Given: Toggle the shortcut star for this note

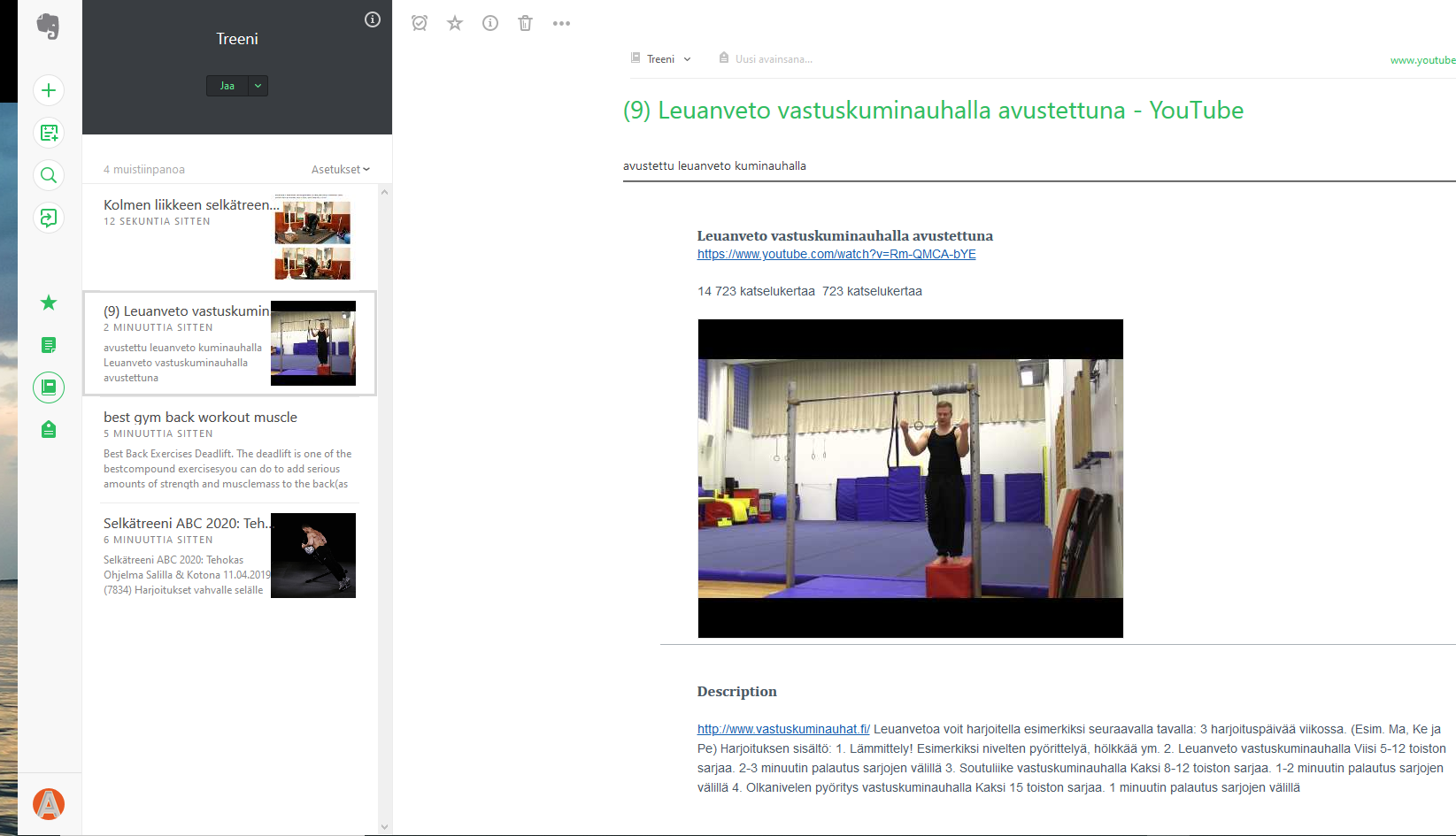Looking at the screenshot, I should [455, 23].
